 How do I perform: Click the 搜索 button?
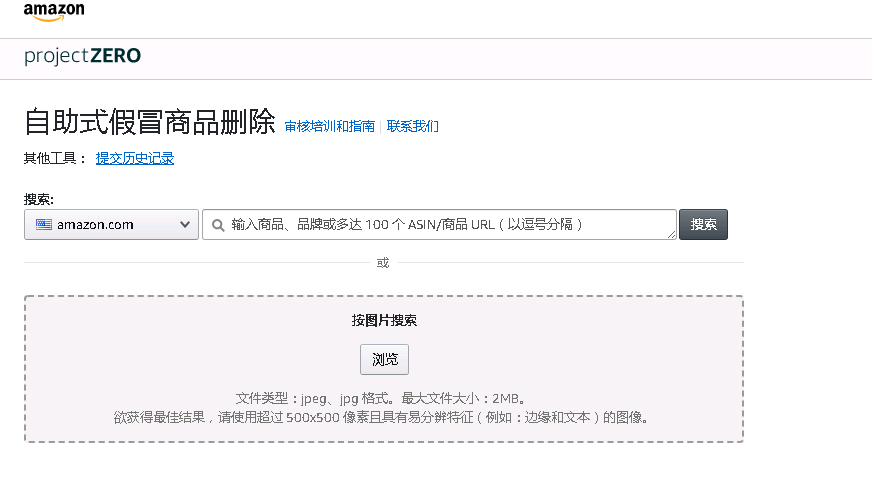pyautogui.click(x=703, y=225)
